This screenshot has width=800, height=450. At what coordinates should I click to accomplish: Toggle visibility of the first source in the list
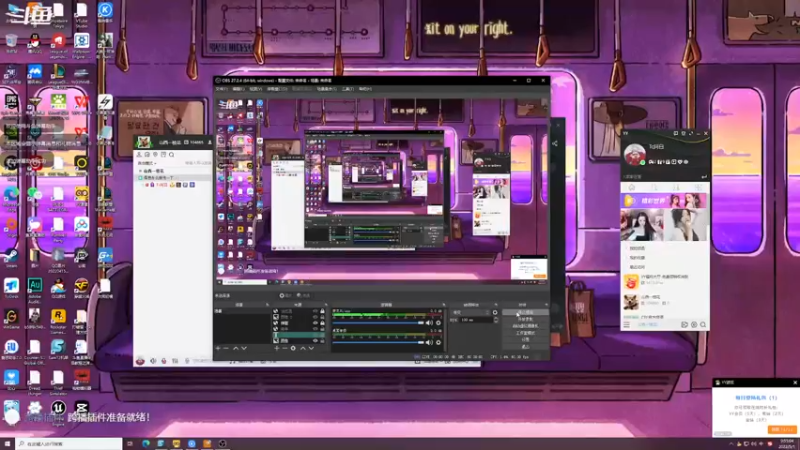[x=315, y=311]
